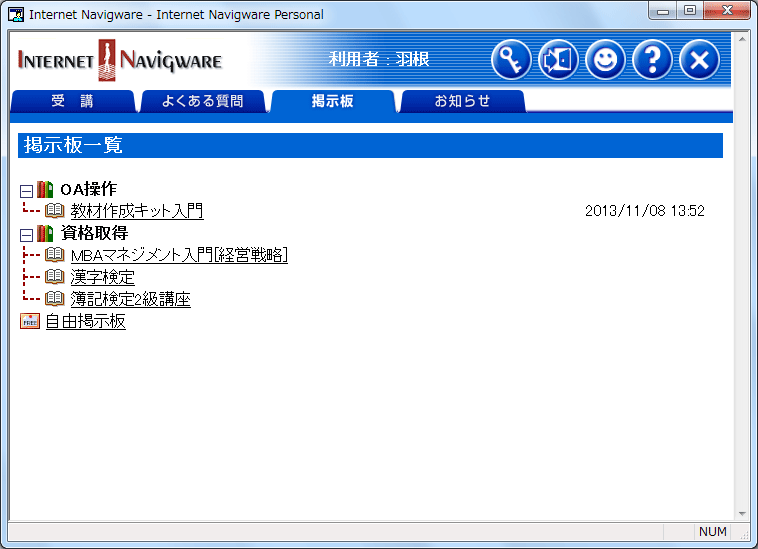Collapse the 資格取得 tree node
Viewport: 758px width, 549px height.
pyautogui.click(x=26, y=235)
